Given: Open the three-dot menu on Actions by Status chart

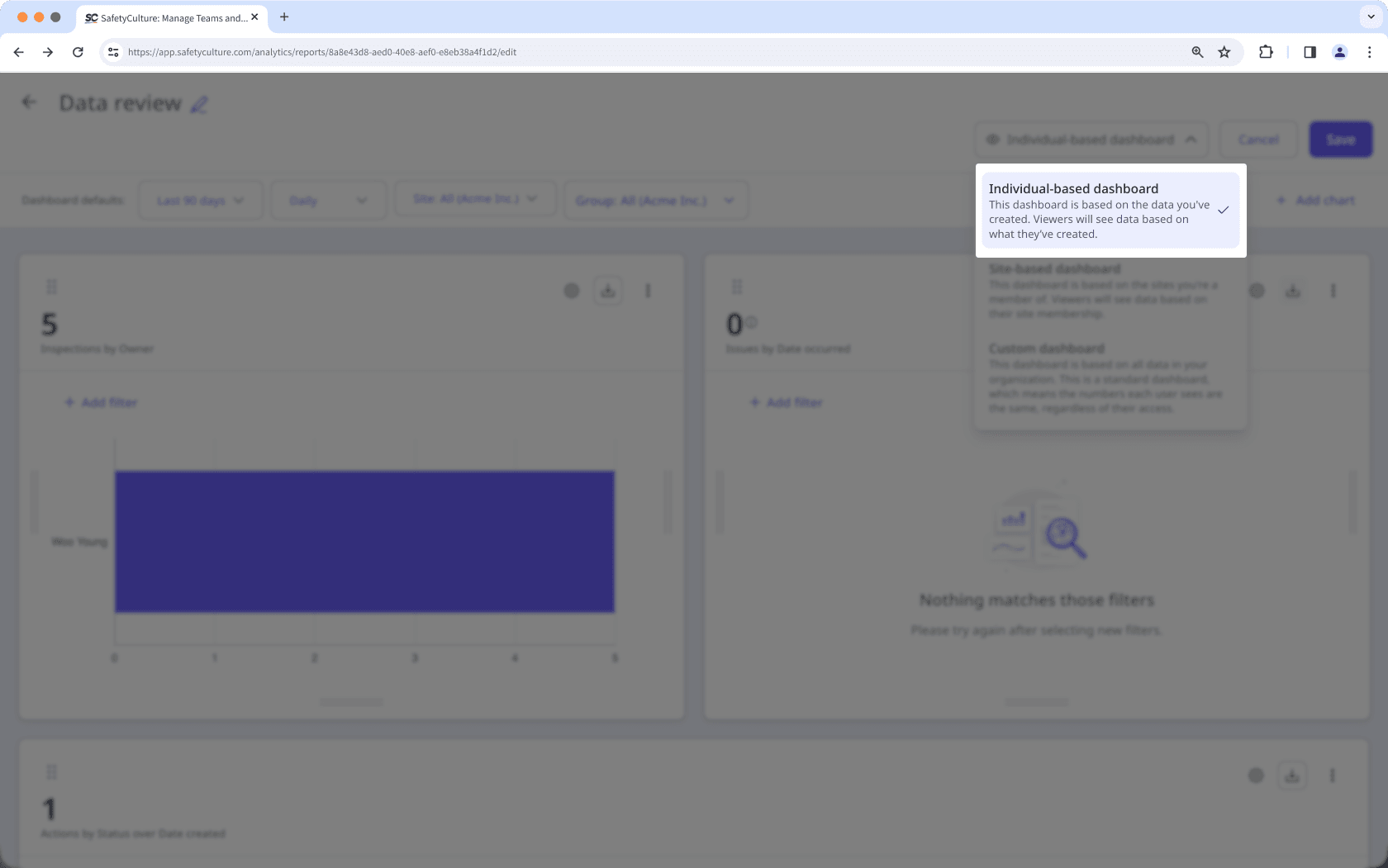Looking at the screenshot, I should tap(1332, 776).
